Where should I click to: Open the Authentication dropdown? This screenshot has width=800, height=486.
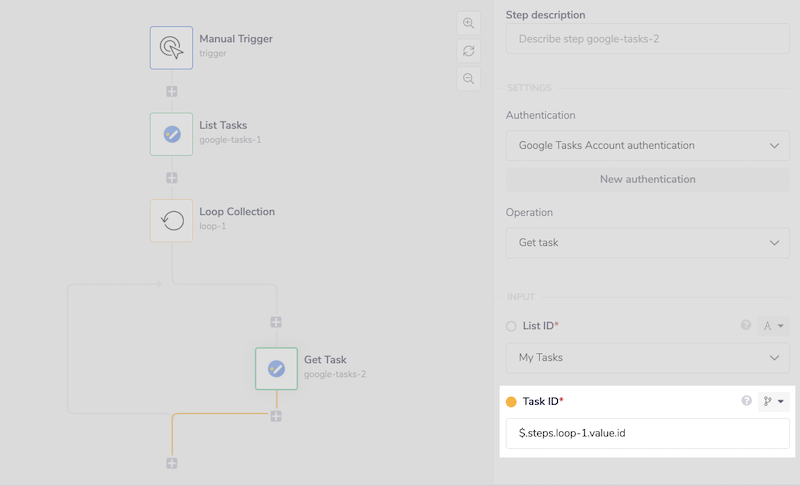647,146
